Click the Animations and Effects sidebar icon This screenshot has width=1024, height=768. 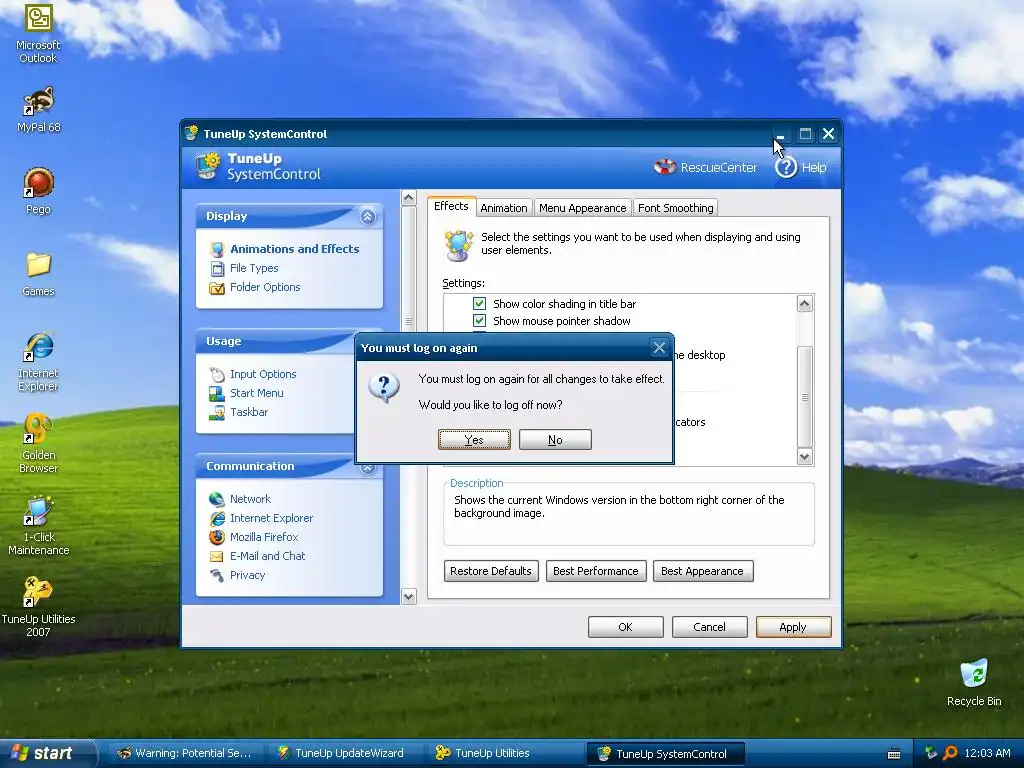tap(217, 249)
